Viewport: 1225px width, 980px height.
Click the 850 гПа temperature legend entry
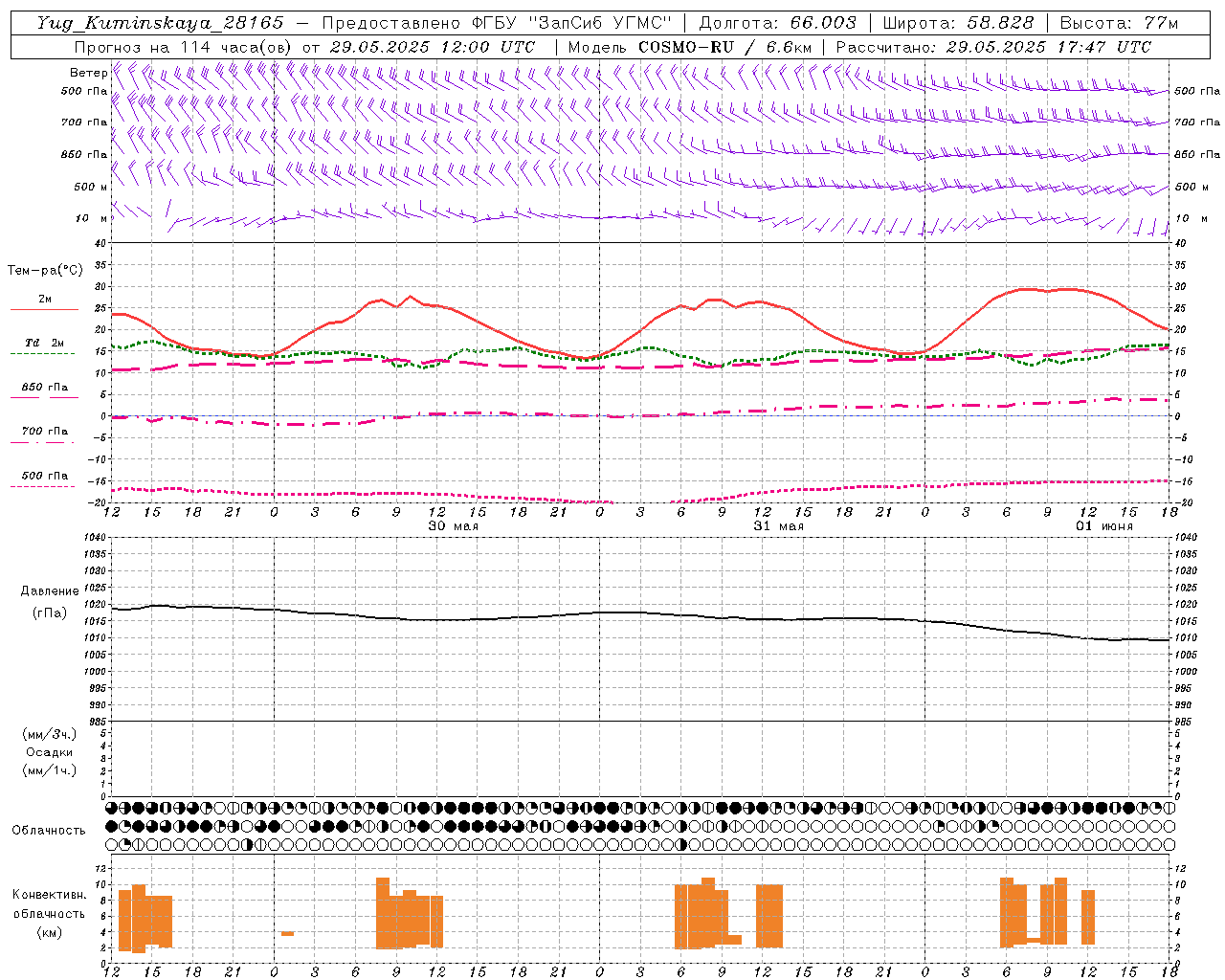point(44,390)
